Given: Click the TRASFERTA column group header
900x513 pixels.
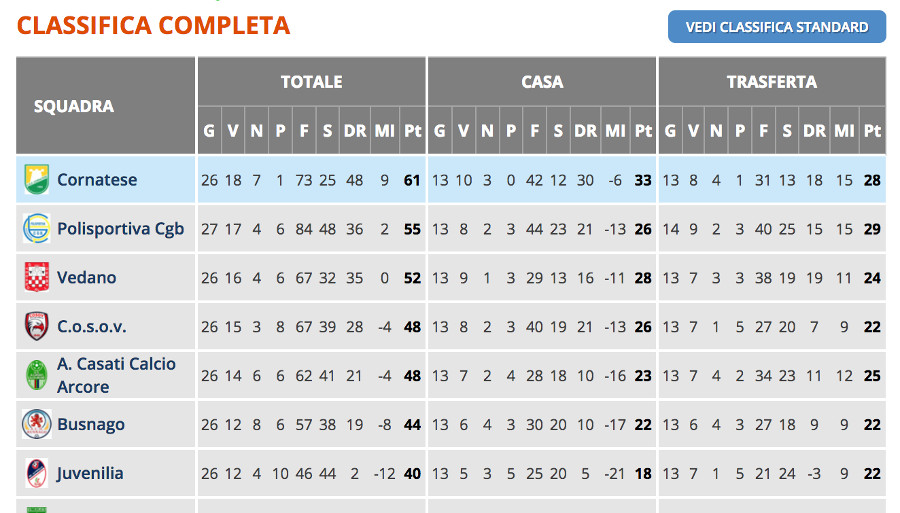Looking at the screenshot, I should tap(772, 81).
